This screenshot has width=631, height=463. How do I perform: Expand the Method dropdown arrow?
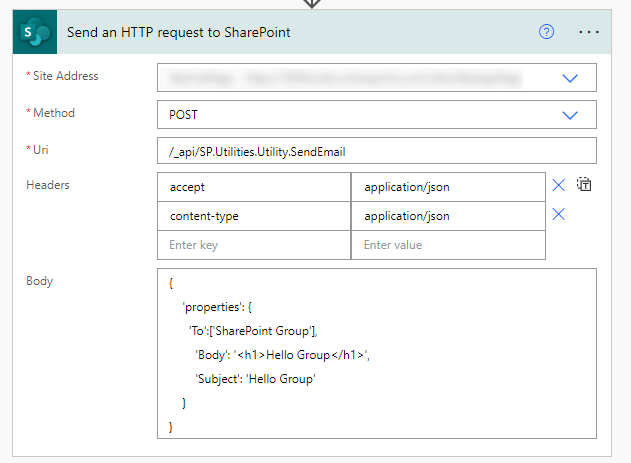[570, 115]
